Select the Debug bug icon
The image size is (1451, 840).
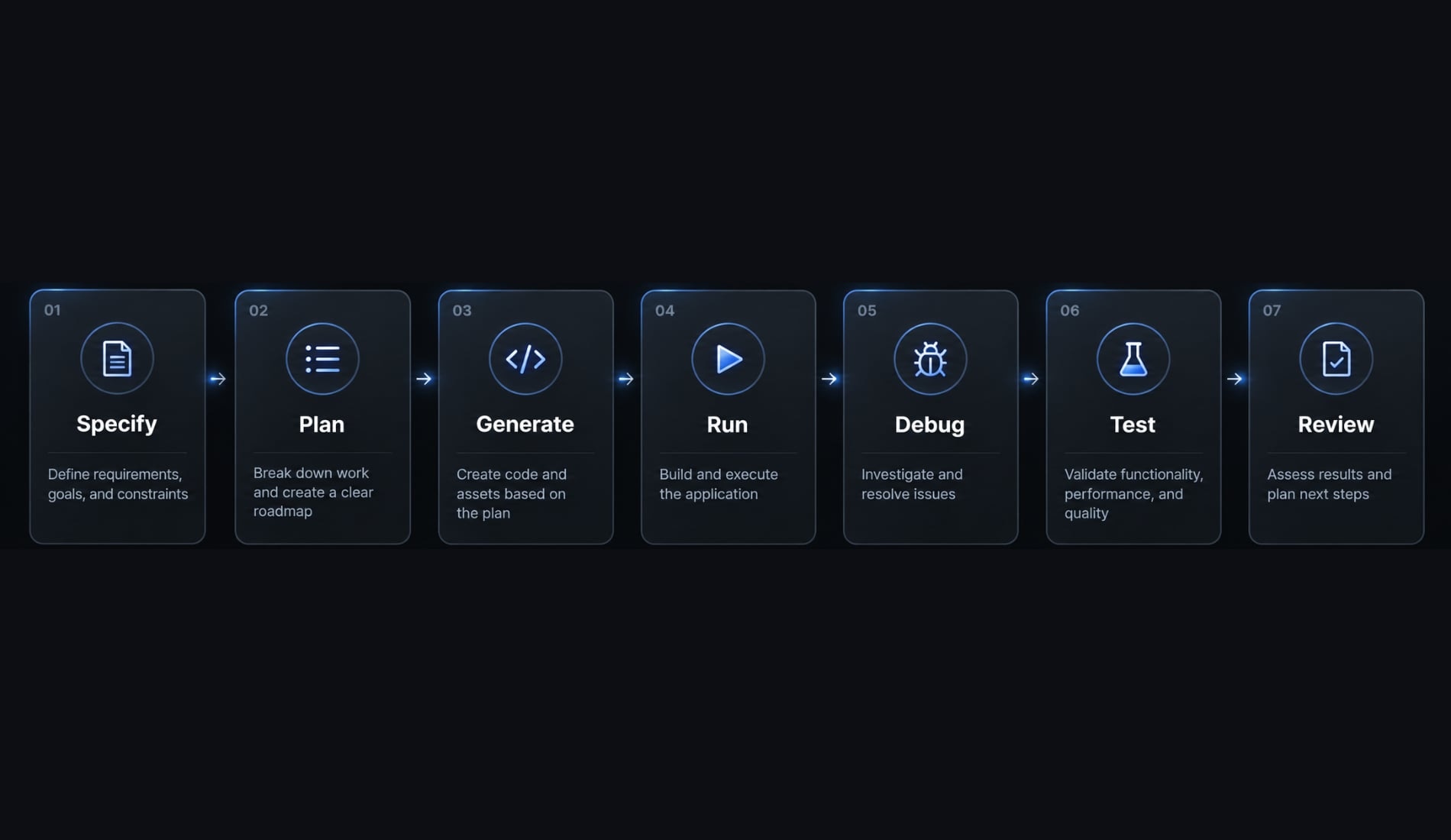(930, 359)
